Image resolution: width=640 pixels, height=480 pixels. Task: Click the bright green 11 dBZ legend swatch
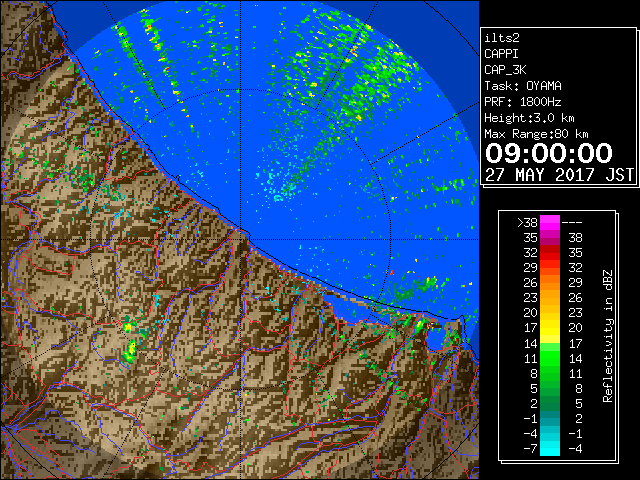pos(550,358)
